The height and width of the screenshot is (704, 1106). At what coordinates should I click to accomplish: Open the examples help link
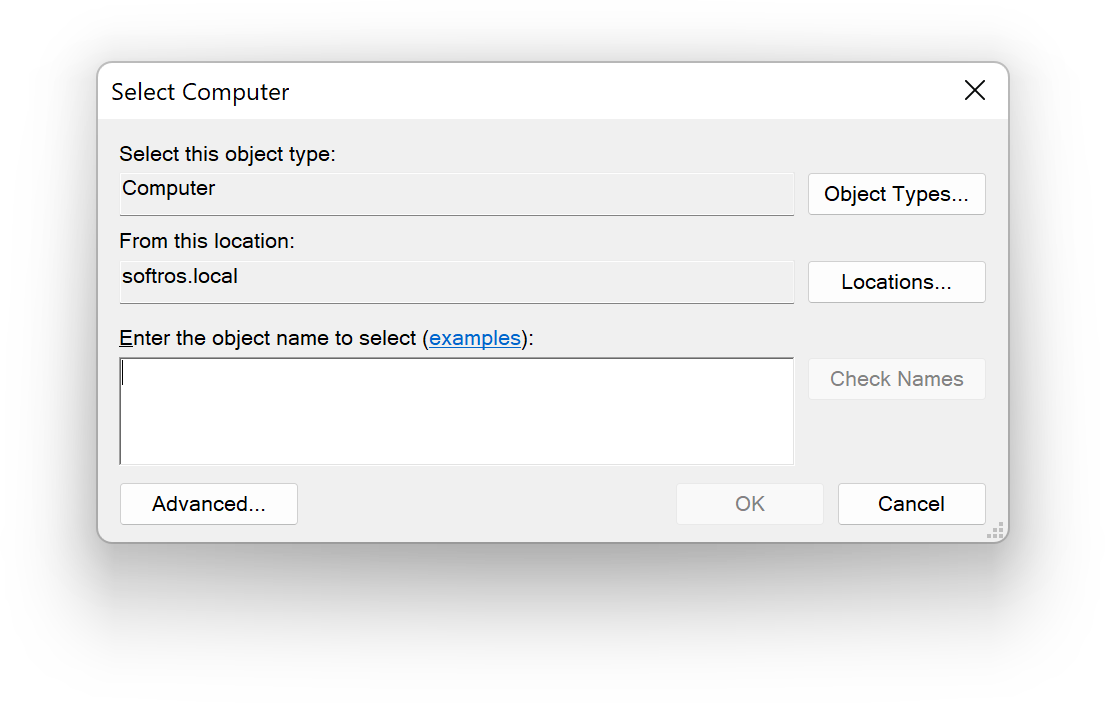pyautogui.click(x=475, y=338)
